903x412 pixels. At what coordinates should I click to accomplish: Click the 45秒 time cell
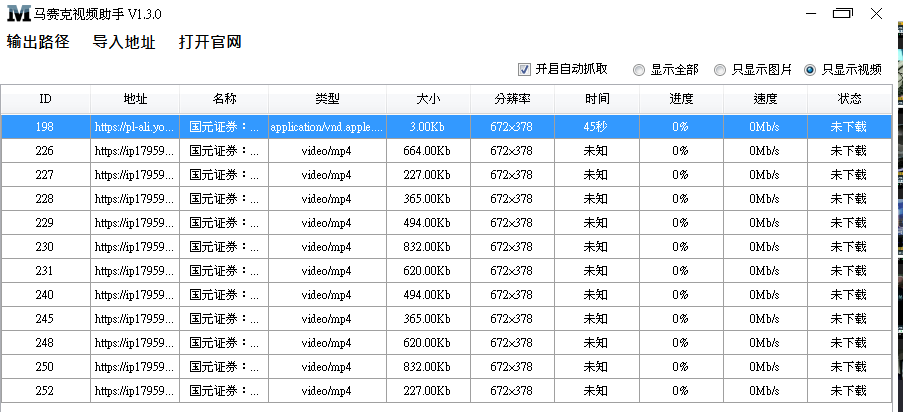point(597,127)
